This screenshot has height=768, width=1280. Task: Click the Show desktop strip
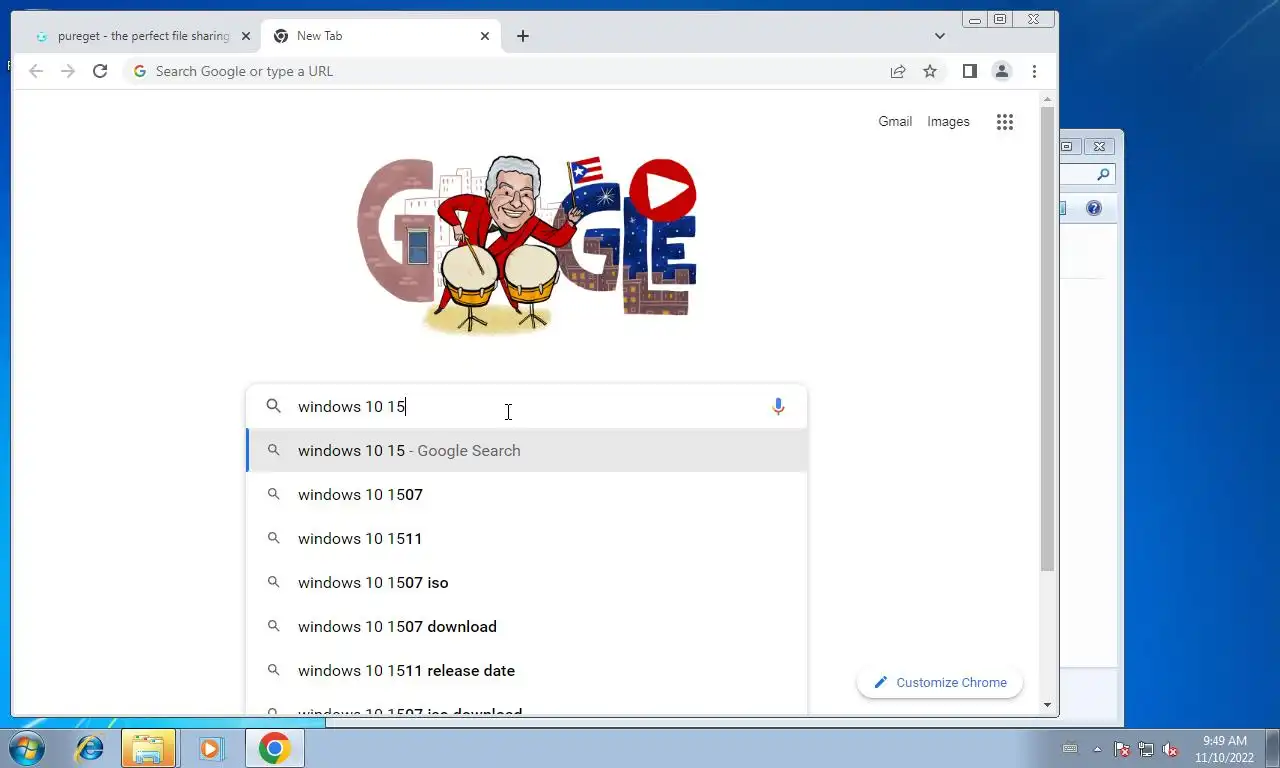tap(1272, 748)
